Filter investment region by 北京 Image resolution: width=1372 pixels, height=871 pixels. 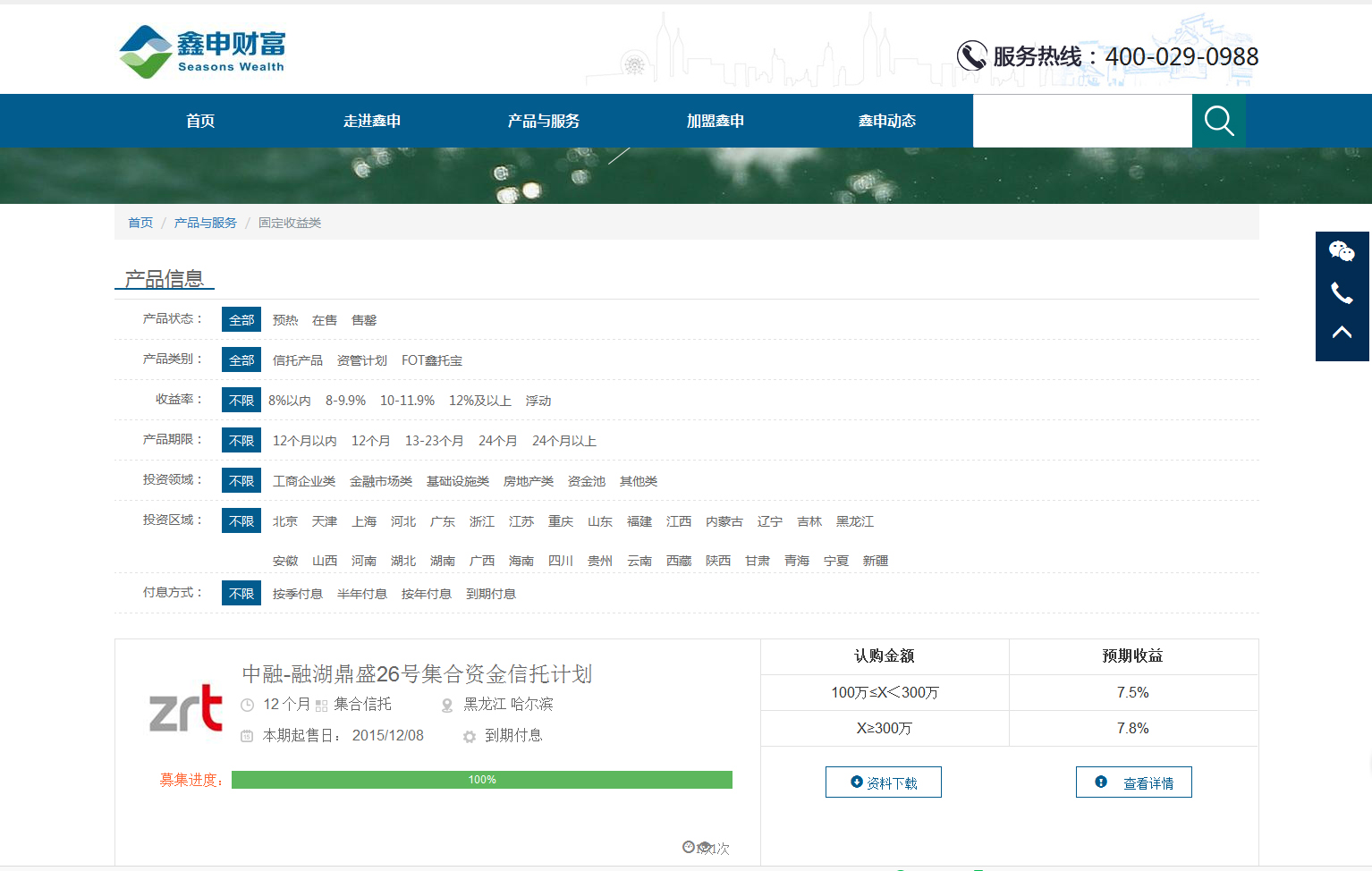point(284,521)
